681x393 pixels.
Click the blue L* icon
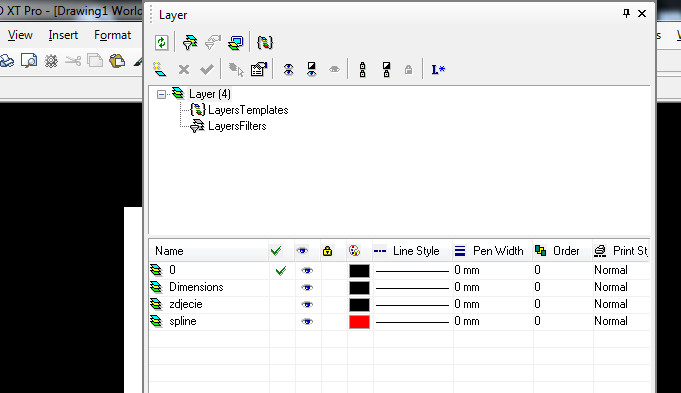tap(438, 69)
